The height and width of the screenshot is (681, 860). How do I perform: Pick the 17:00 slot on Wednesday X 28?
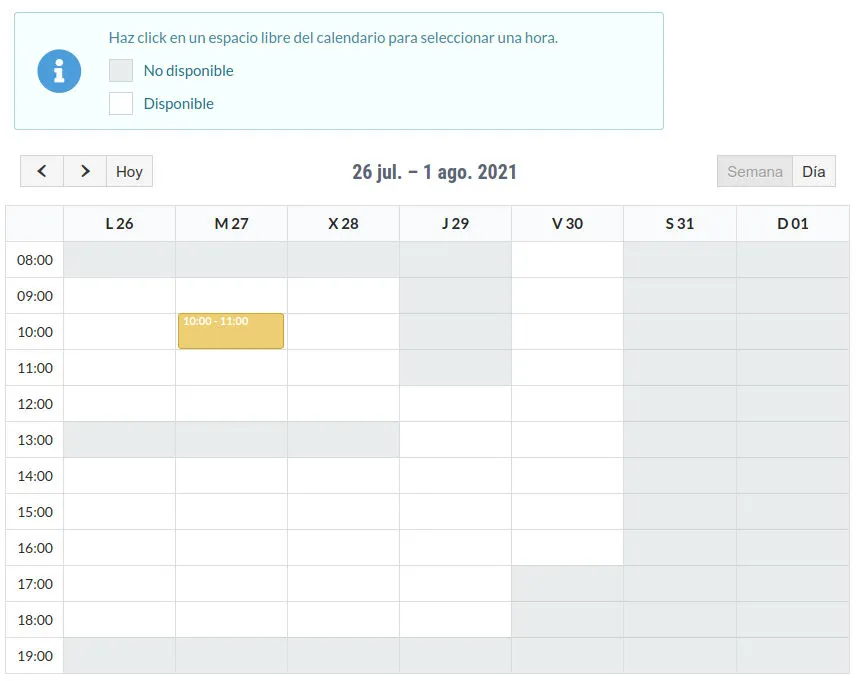tap(343, 583)
